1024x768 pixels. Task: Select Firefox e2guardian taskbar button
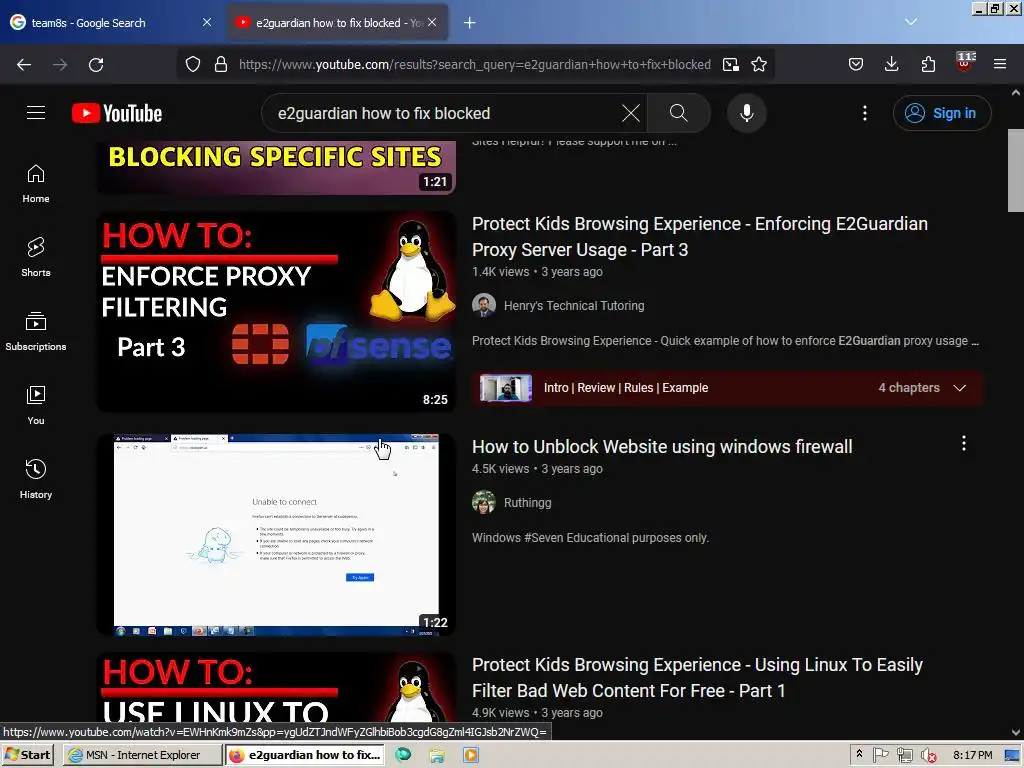point(305,755)
